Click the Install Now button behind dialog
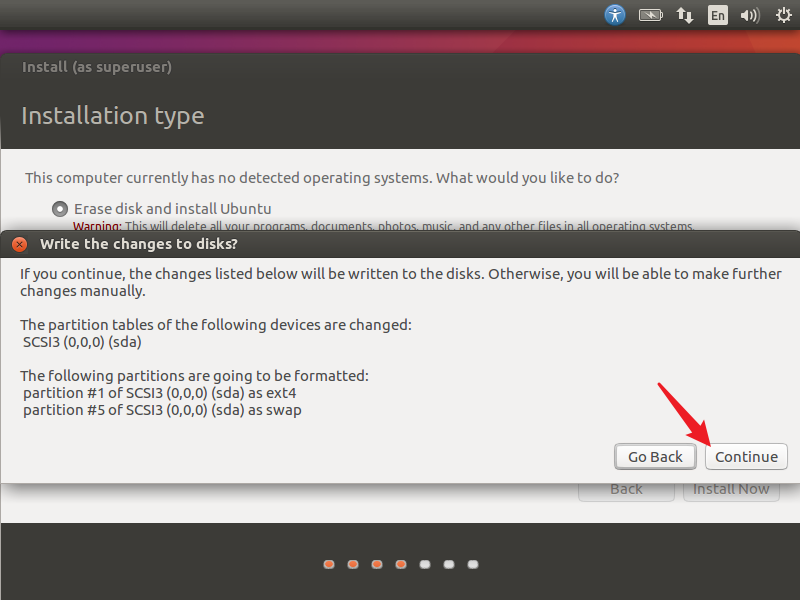 (731, 490)
